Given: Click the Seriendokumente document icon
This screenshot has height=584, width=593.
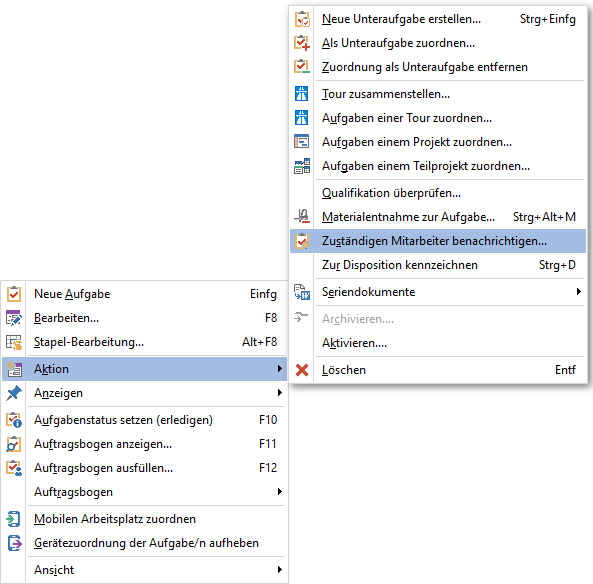Looking at the screenshot, I should coord(302,292).
